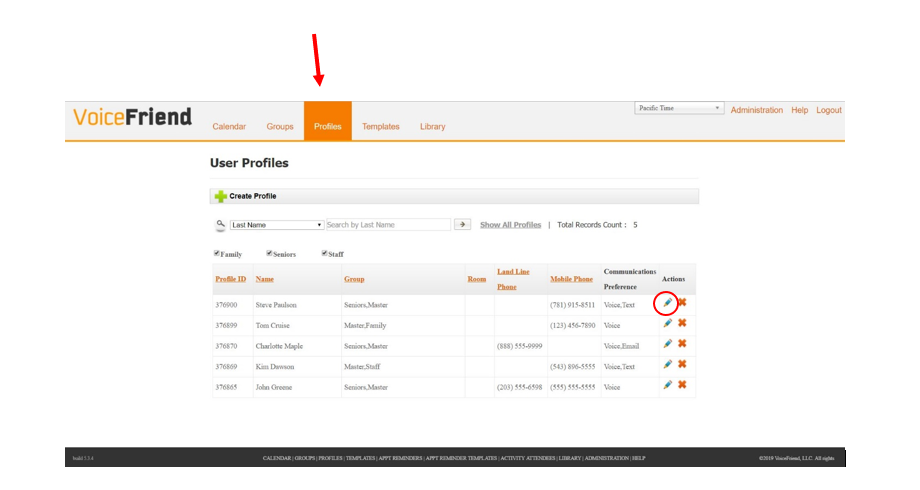Submit search with the arrow button
This screenshot has height=490, width=920.
(x=462, y=225)
